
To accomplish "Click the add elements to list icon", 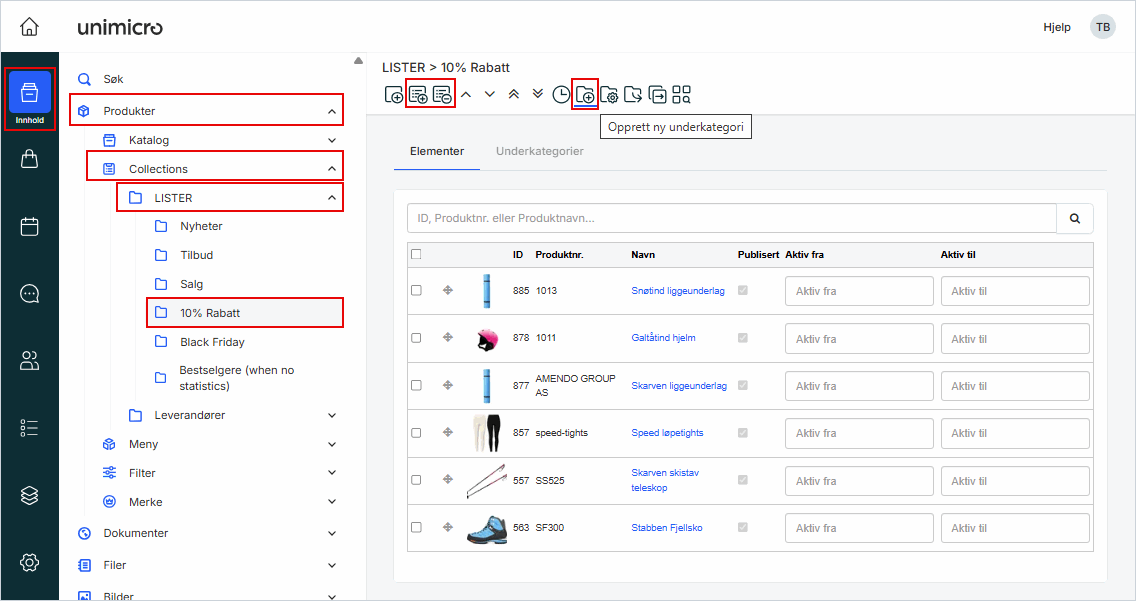I will [419, 94].
